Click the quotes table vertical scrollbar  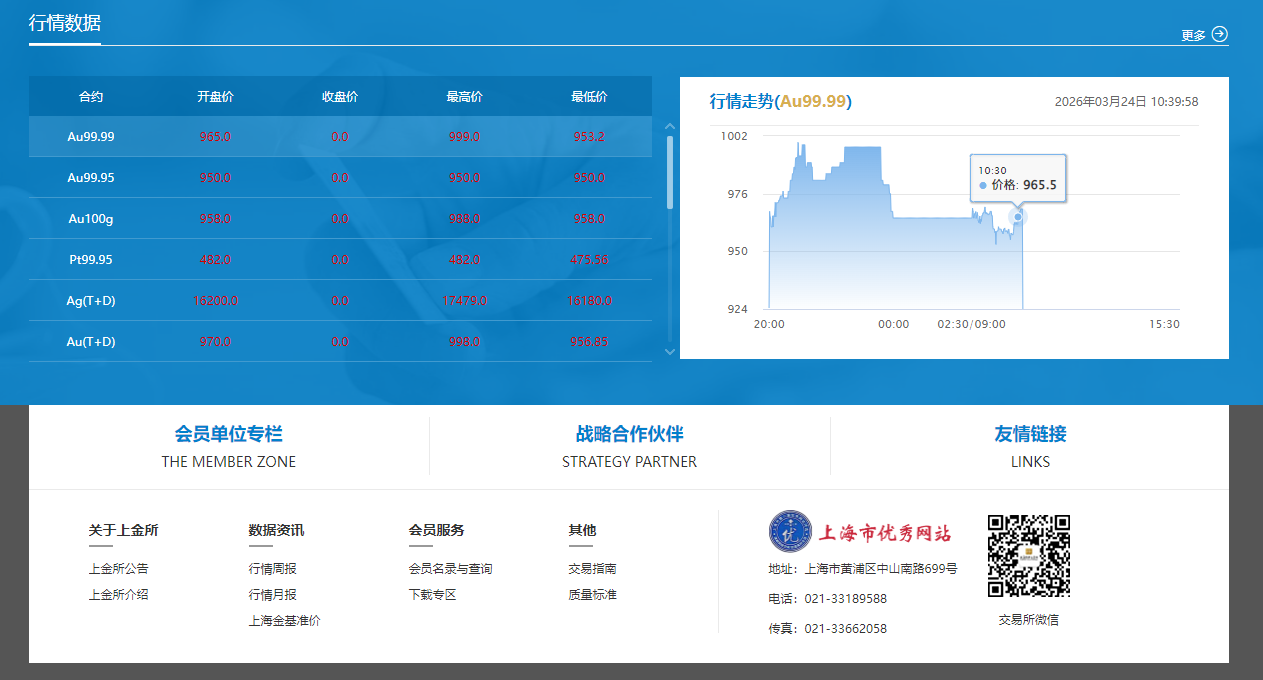tap(670, 172)
